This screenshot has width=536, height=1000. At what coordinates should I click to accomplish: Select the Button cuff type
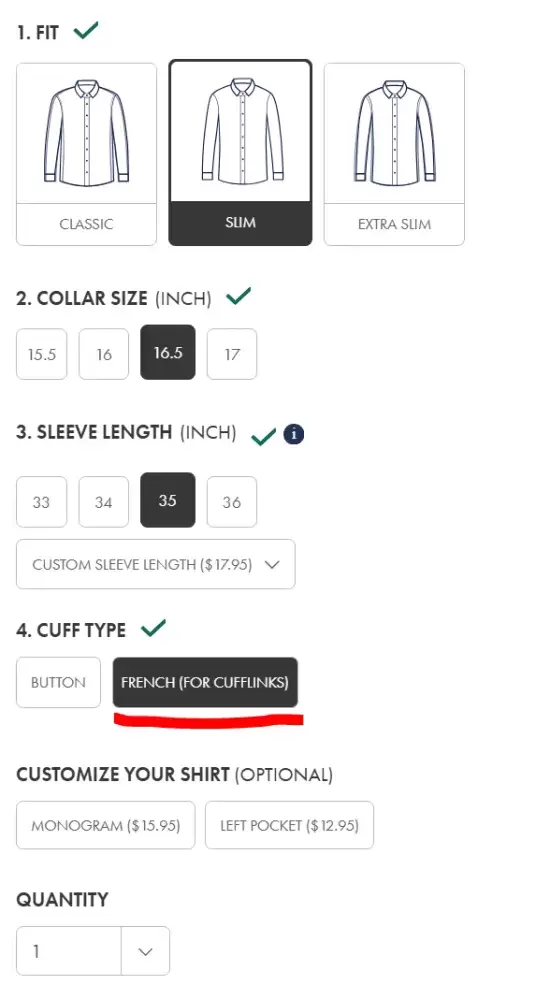58,682
